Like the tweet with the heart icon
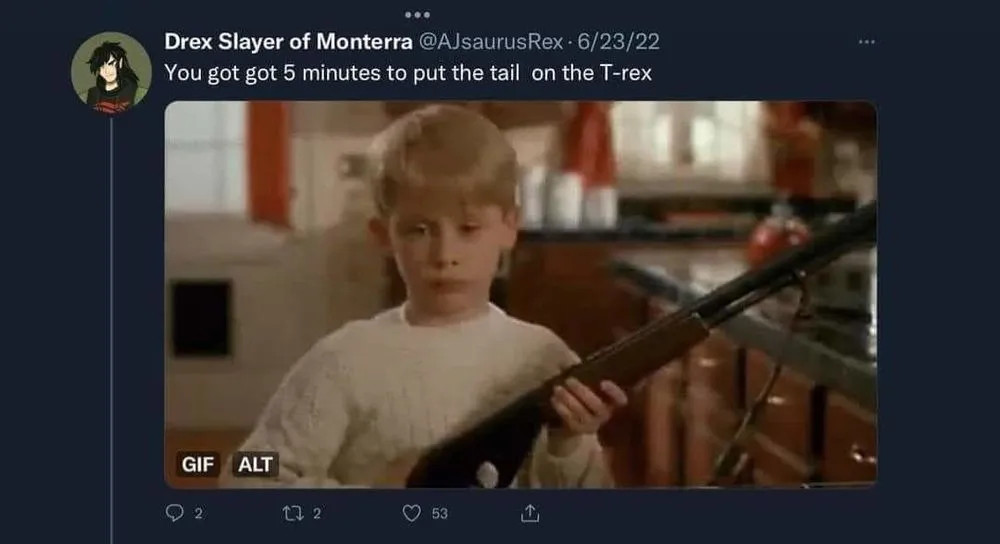This screenshot has height=544, width=1000. pyautogui.click(x=412, y=513)
